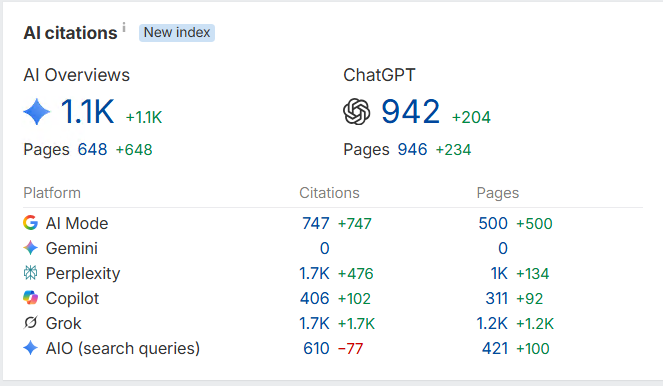Click the Google icon next to AI Mode
This screenshot has height=386, width=663.
(30, 223)
